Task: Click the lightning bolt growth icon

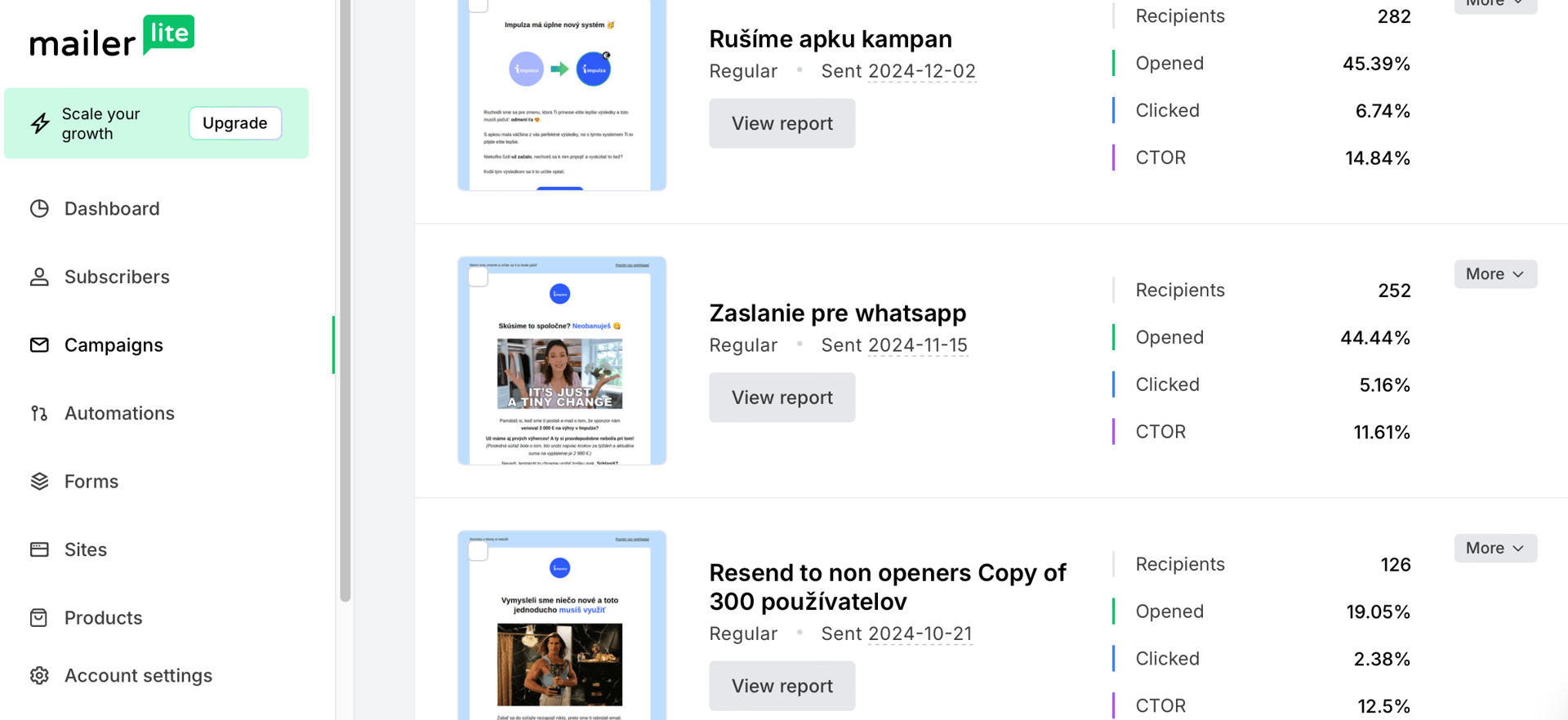Action: pyautogui.click(x=40, y=123)
